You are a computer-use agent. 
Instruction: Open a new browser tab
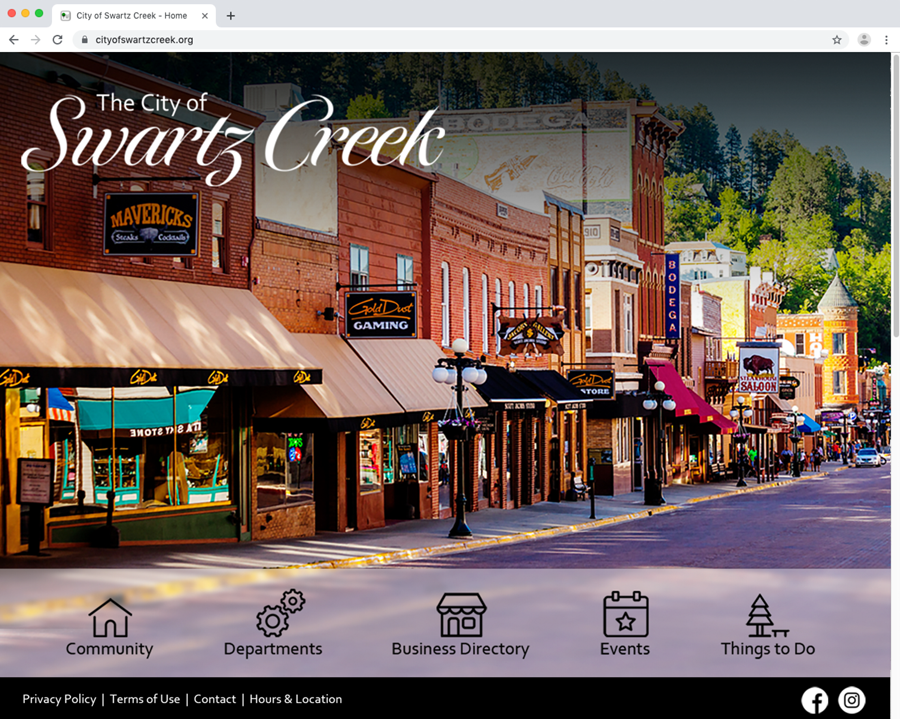coord(233,15)
